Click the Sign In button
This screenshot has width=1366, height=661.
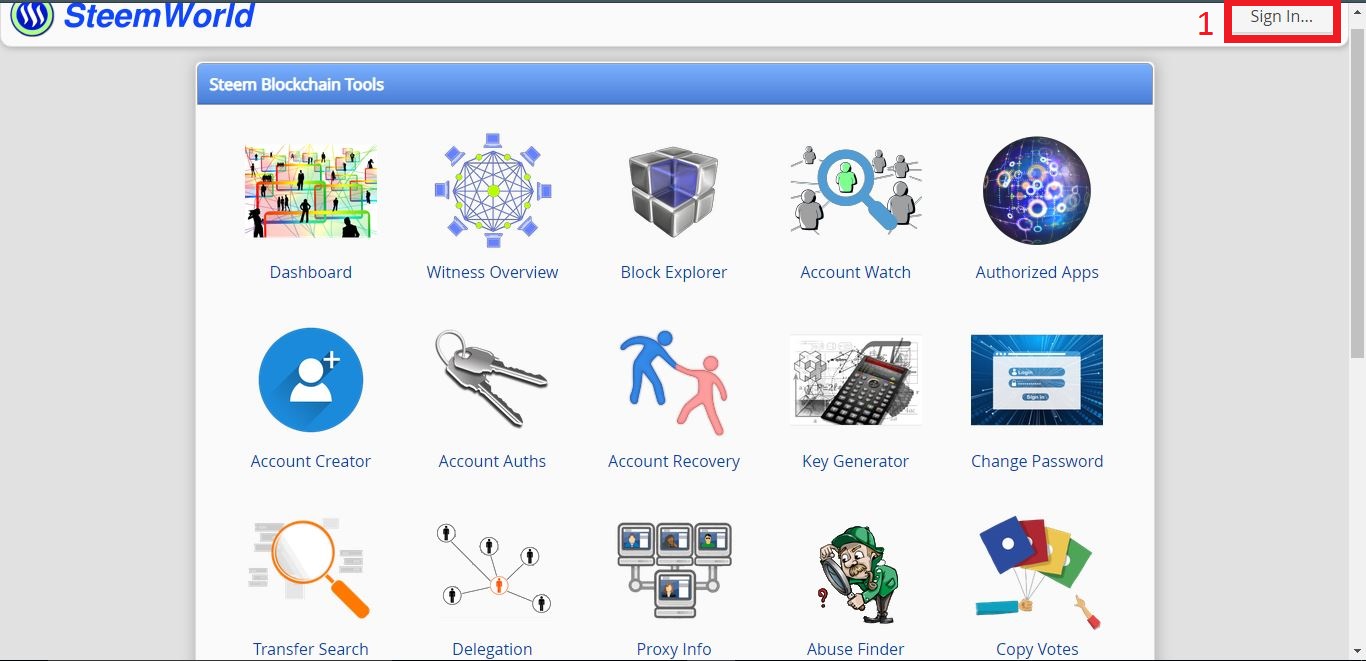click(x=1281, y=17)
